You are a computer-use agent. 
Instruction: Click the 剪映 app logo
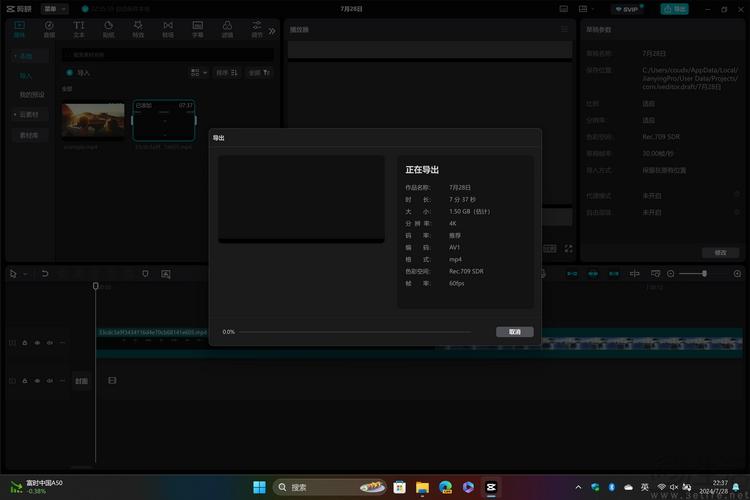coord(19,9)
